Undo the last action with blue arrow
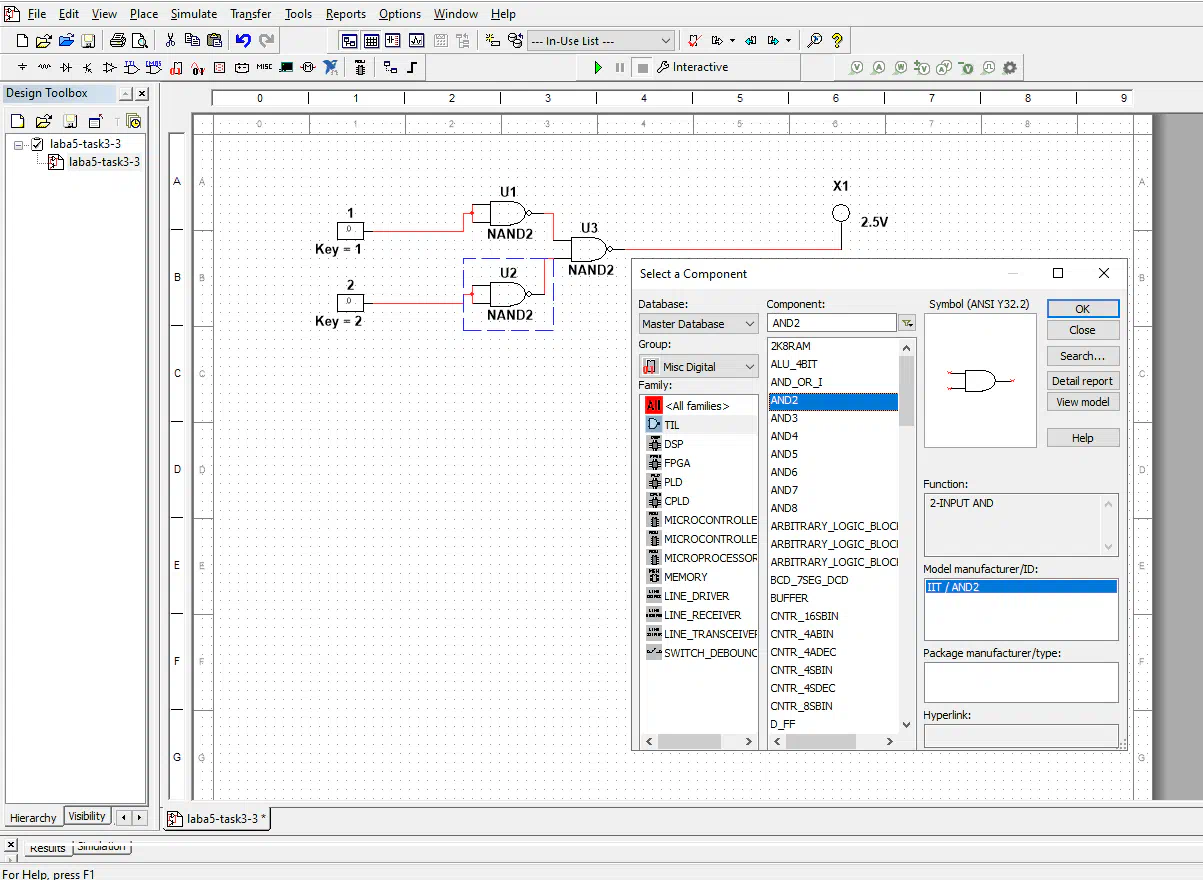The image size is (1203, 880). (x=243, y=41)
